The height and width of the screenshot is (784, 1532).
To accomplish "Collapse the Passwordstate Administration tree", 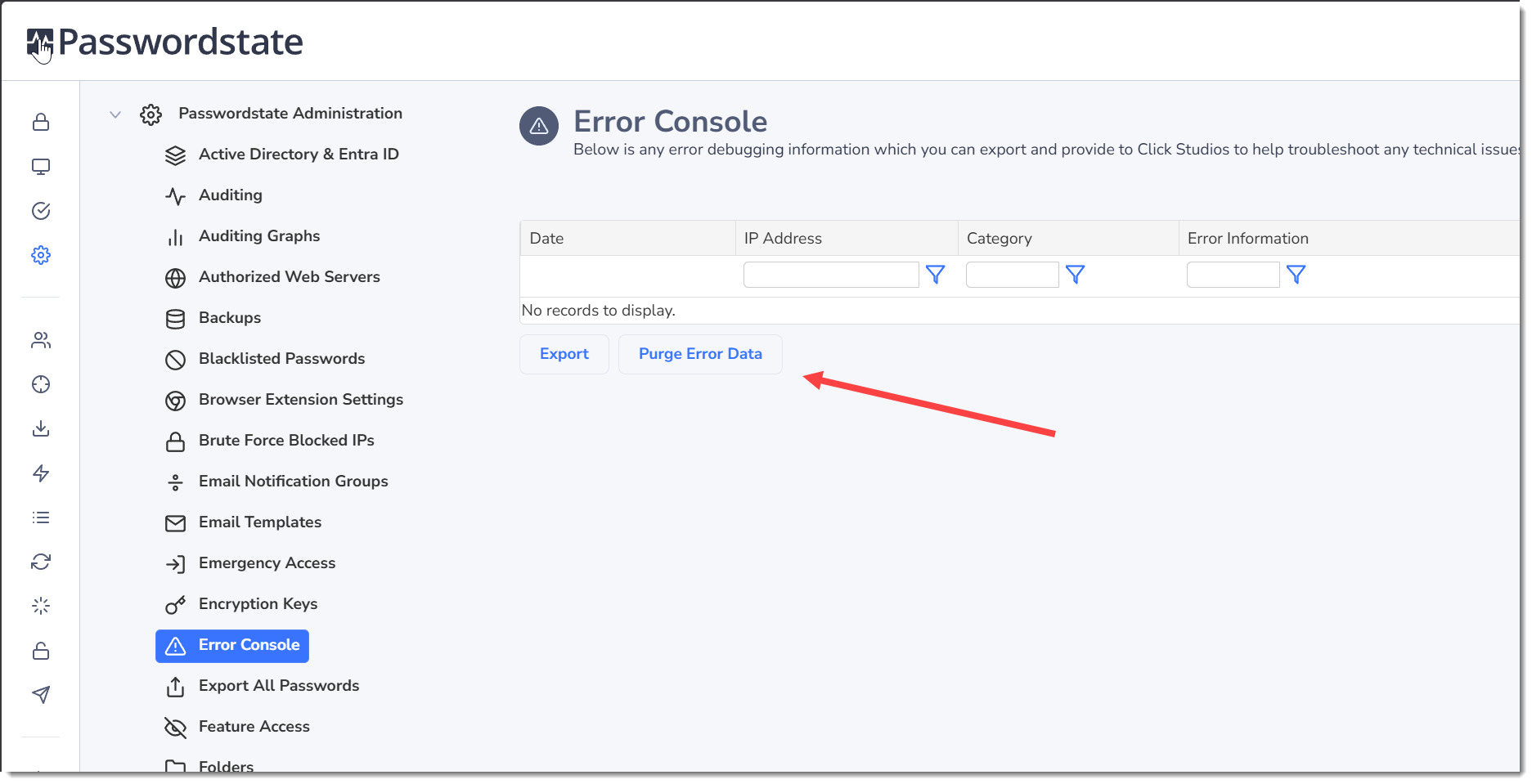I will pyautogui.click(x=115, y=114).
